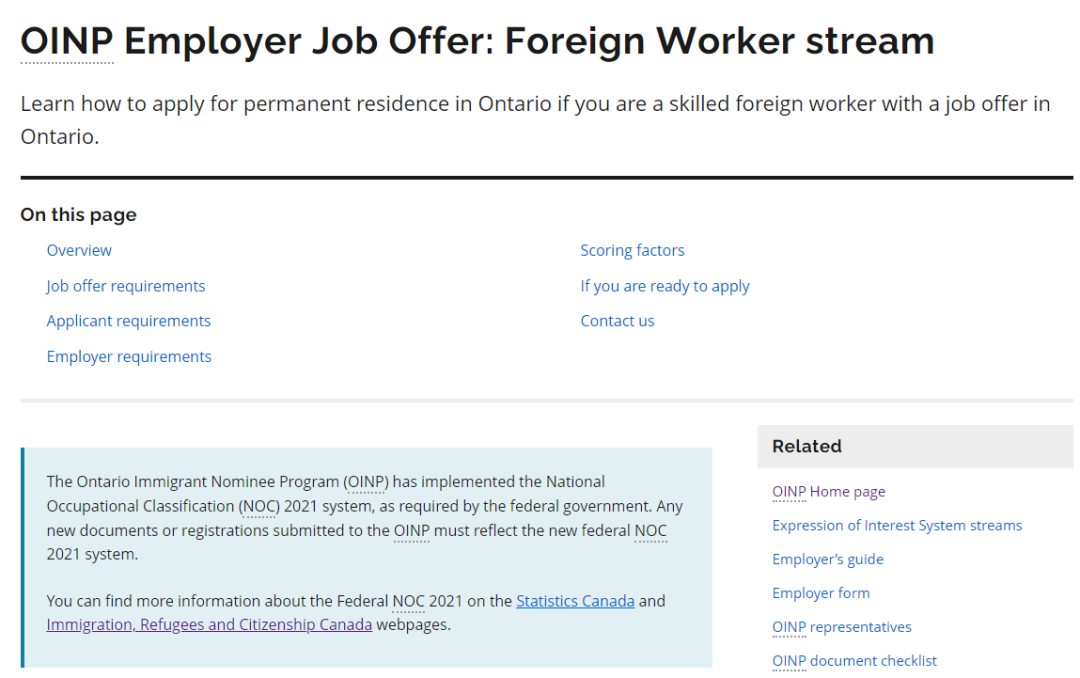Navigate to Employer requirements
The width and height of the screenshot is (1080, 678).
(x=129, y=357)
